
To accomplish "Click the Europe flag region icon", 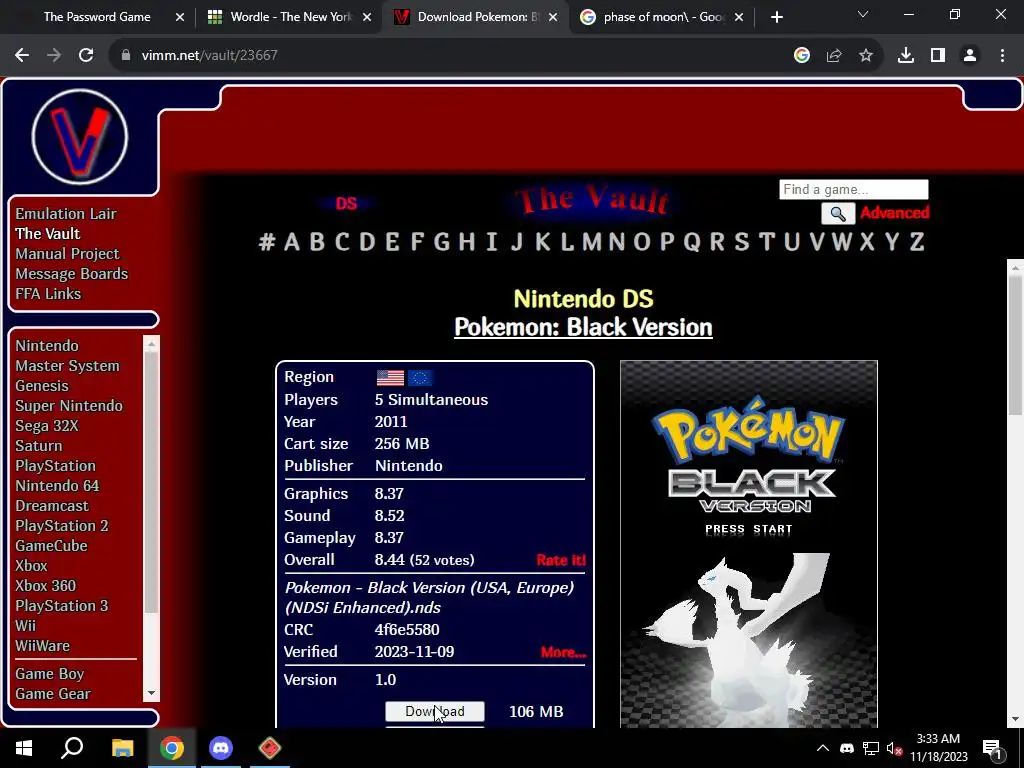I will pos(420,377).
